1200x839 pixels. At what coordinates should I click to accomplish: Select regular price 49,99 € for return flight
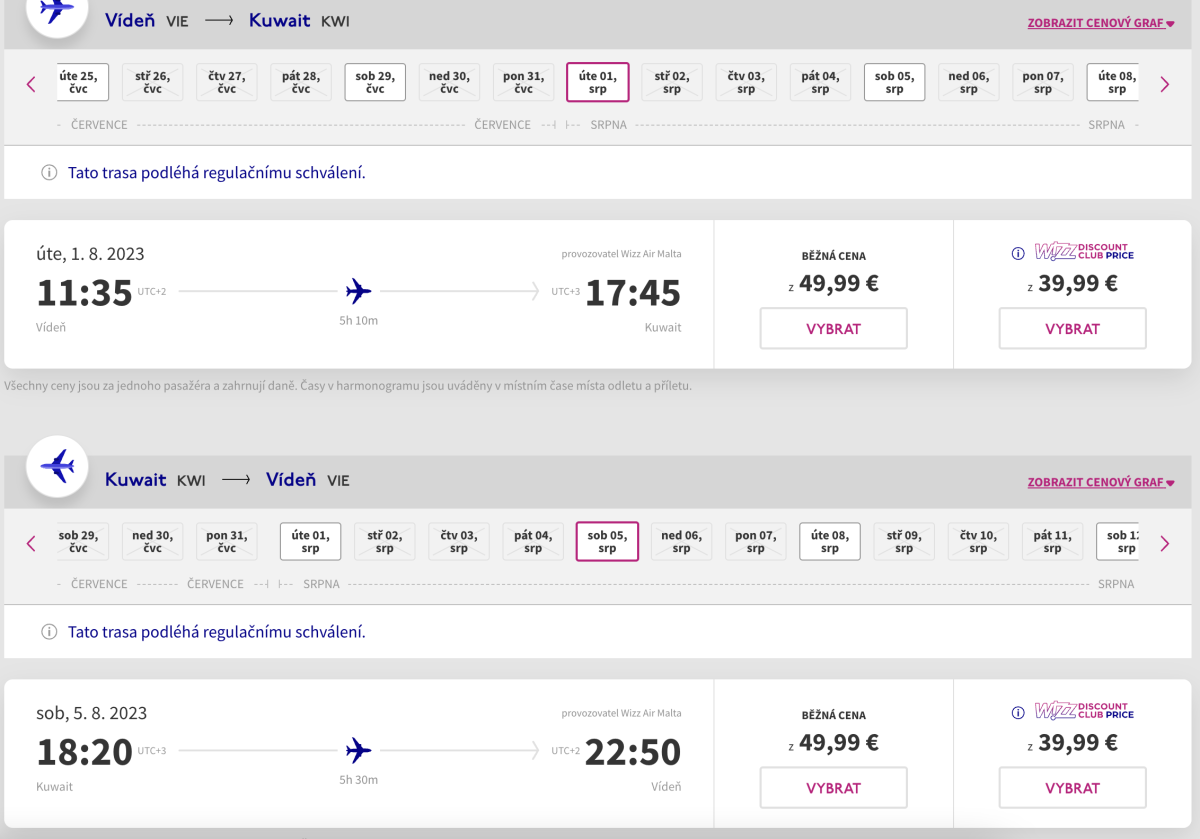click(x=833, y=788)
